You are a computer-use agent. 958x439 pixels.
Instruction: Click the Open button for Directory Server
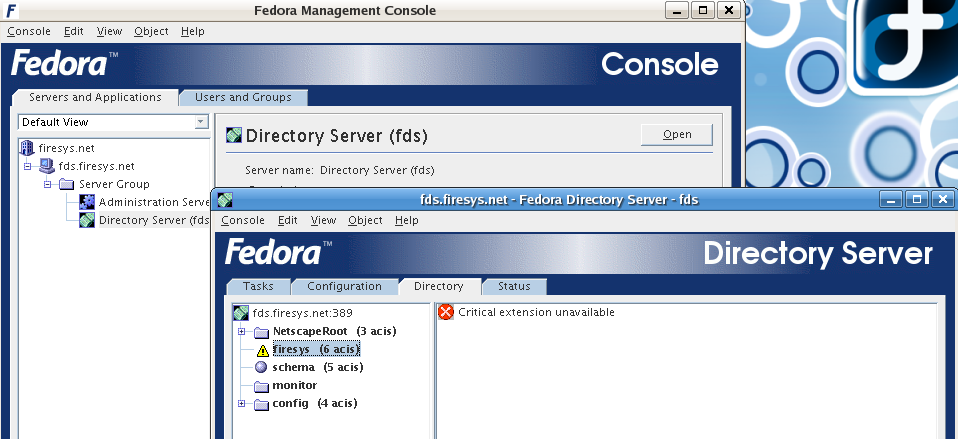[677, 135]
